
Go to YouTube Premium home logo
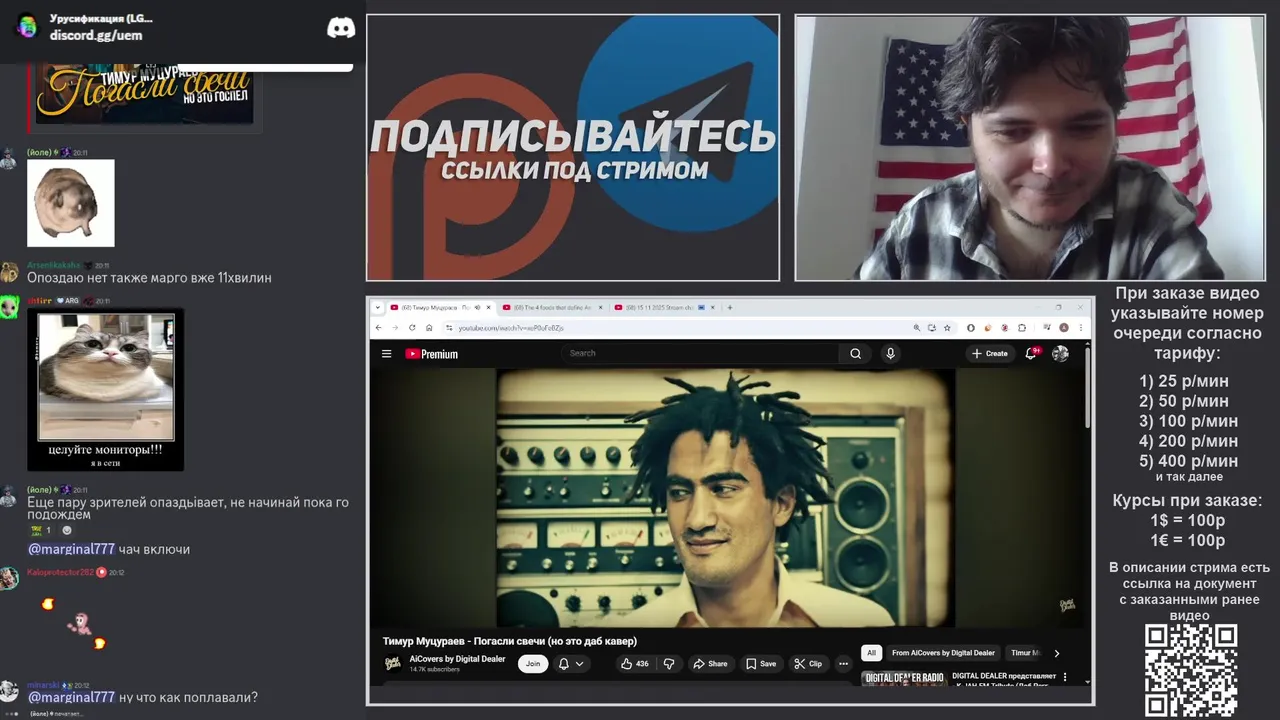[431, 354]
